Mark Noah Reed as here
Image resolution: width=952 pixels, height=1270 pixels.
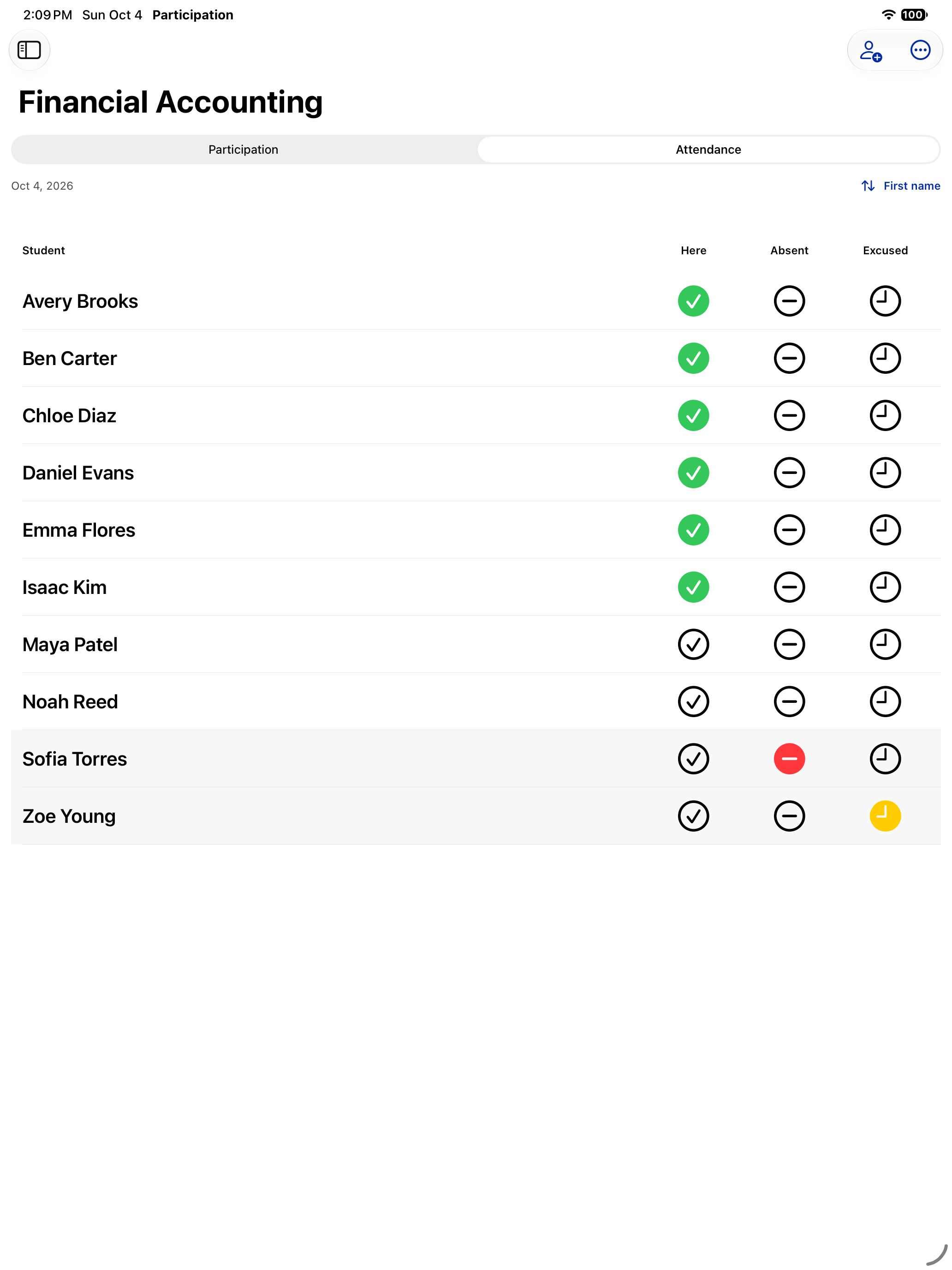click(693, 701)
